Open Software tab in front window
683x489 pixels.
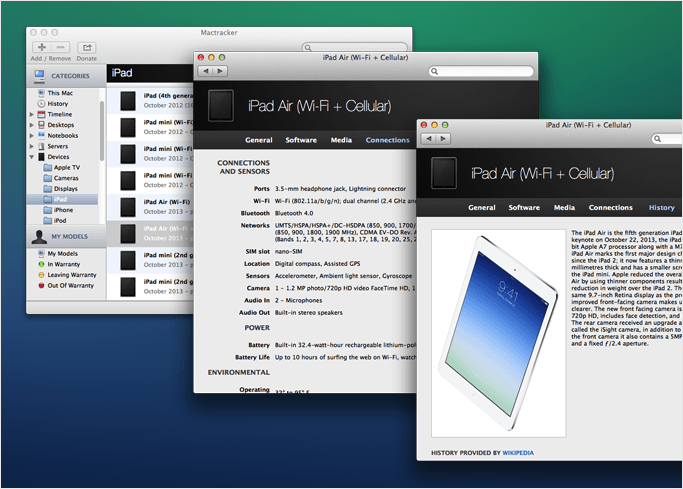pos(524,208)
